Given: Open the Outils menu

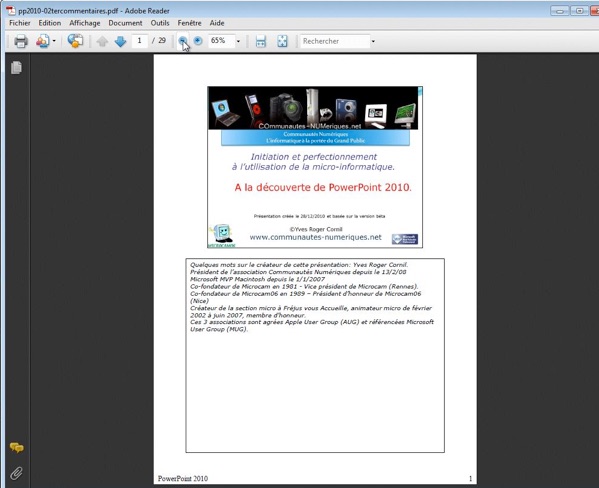Looking at the screenshot, I should (x=160, y=23).
